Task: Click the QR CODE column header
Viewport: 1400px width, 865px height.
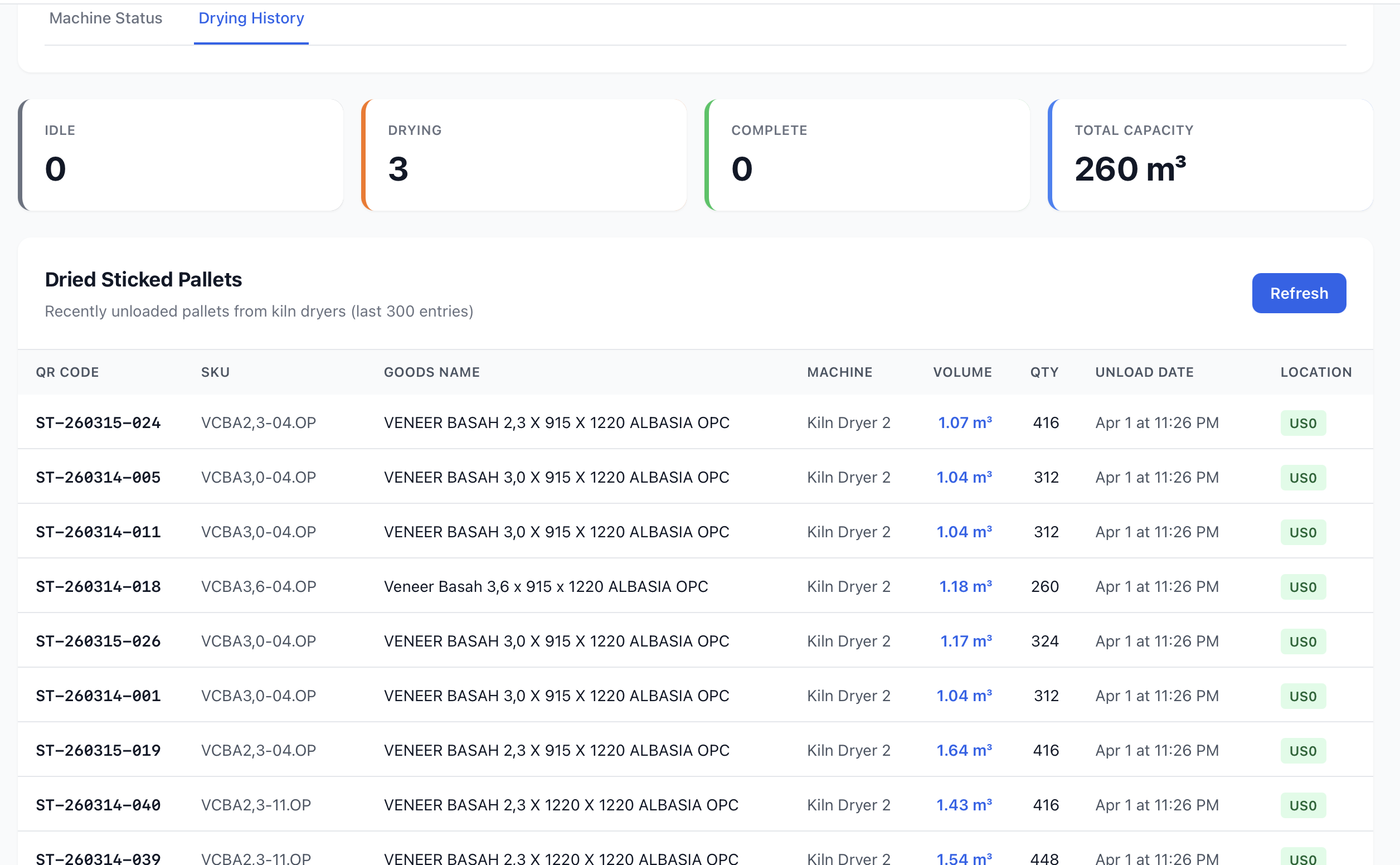Action: click(67, 372)
